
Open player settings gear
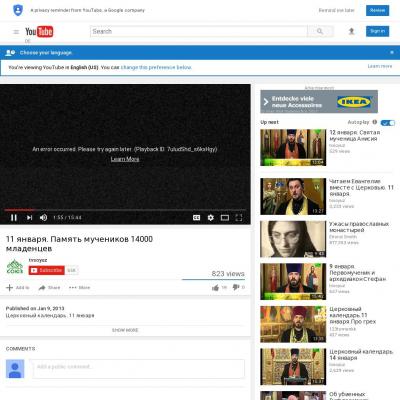point(211,218)
